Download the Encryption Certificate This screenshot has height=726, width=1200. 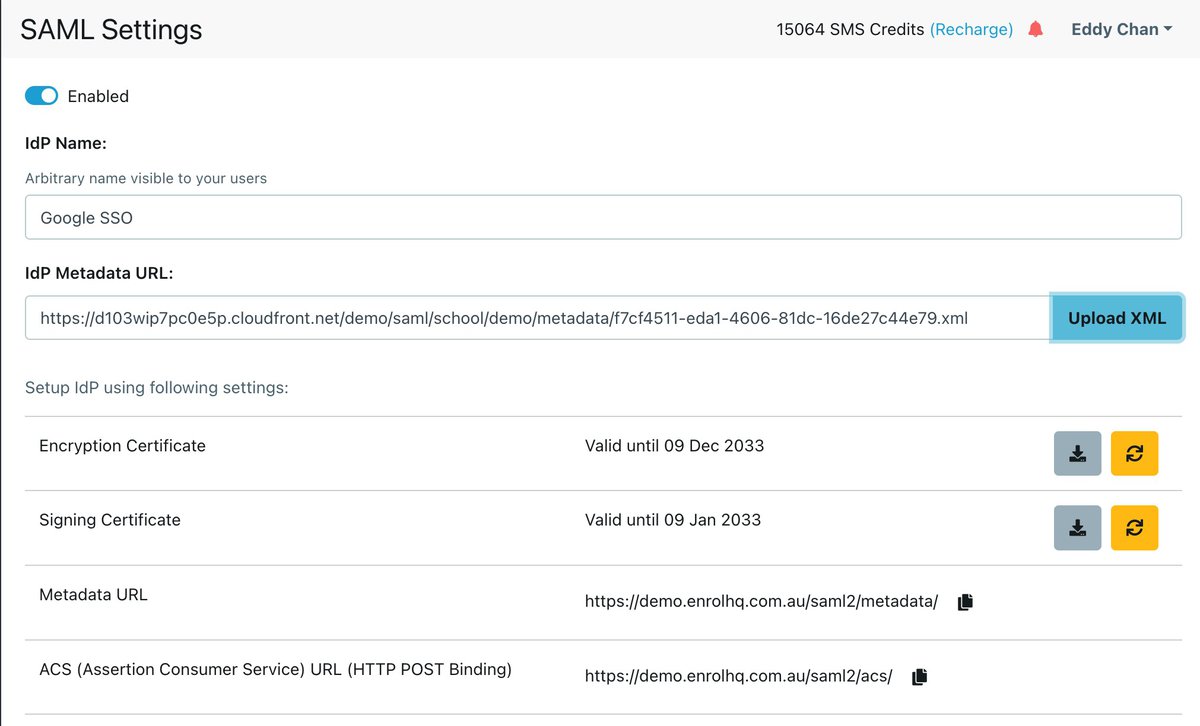pos(1077,454)
